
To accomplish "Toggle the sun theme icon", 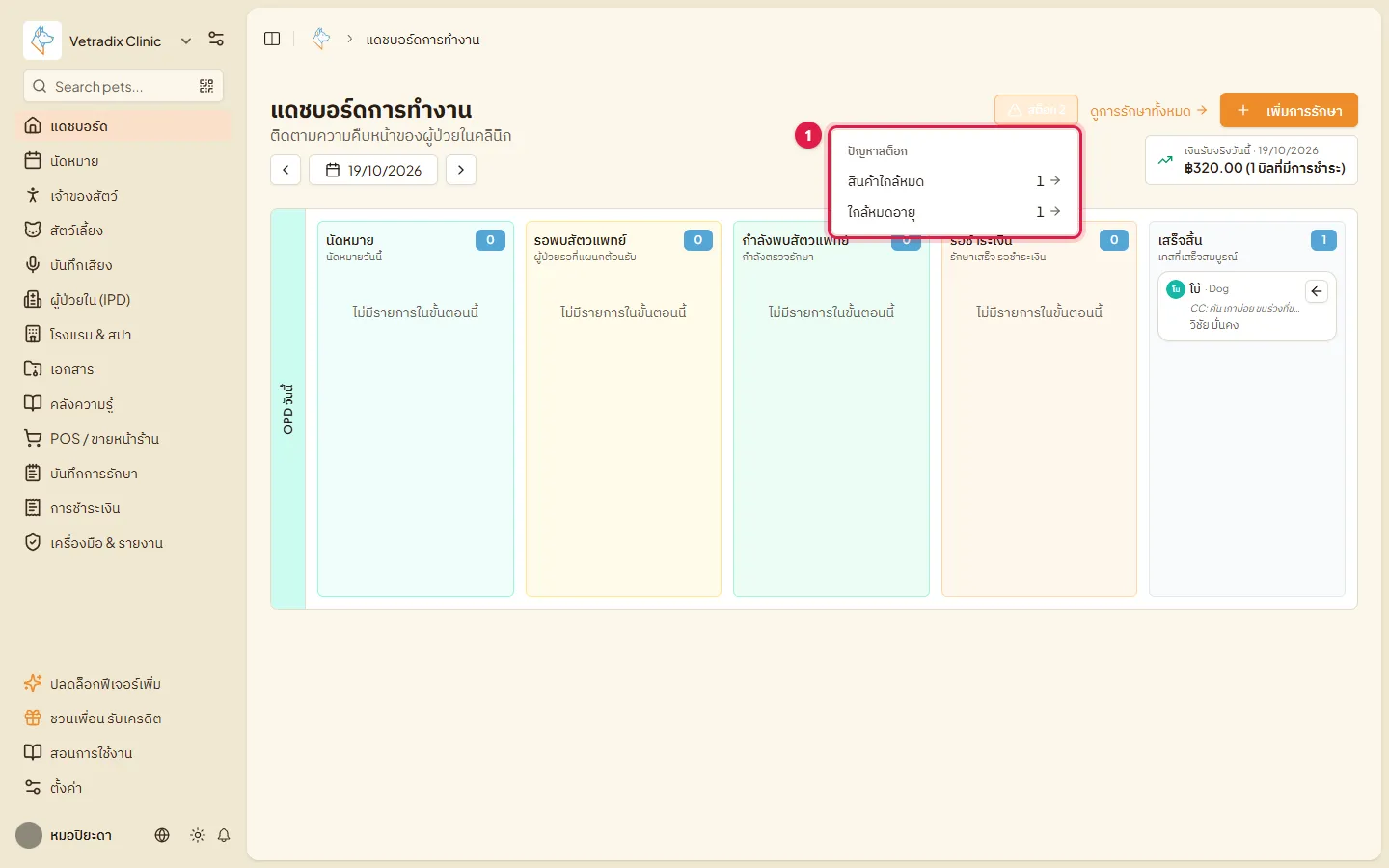I will tap(198, 835).
